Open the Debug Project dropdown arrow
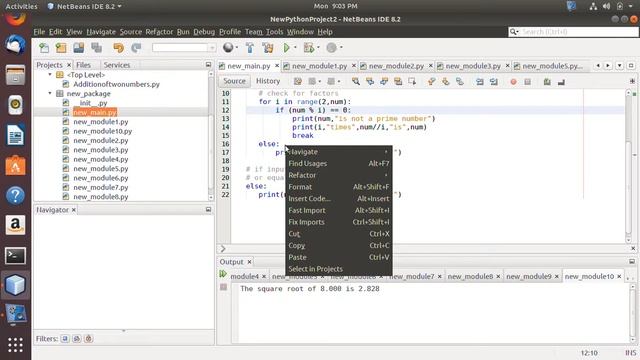Image resolution: width=640 pixels, height=360 pixels. [x=318, y=48]
